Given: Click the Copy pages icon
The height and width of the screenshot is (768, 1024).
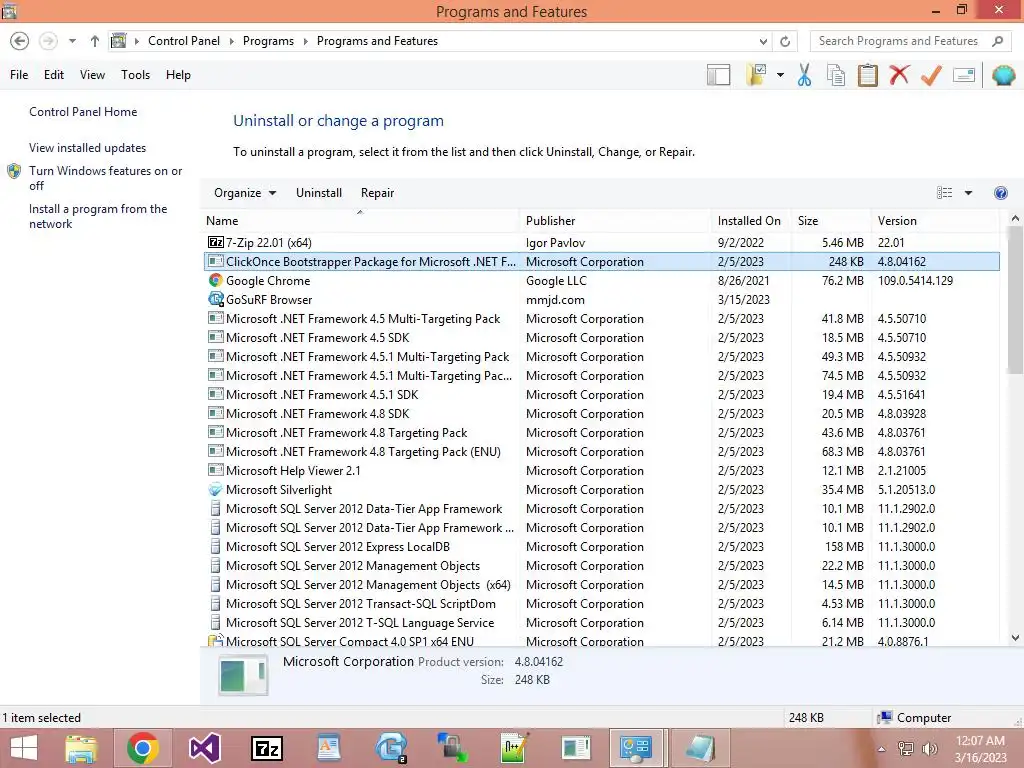Looking at the screenshot, I should click(836, 75).
